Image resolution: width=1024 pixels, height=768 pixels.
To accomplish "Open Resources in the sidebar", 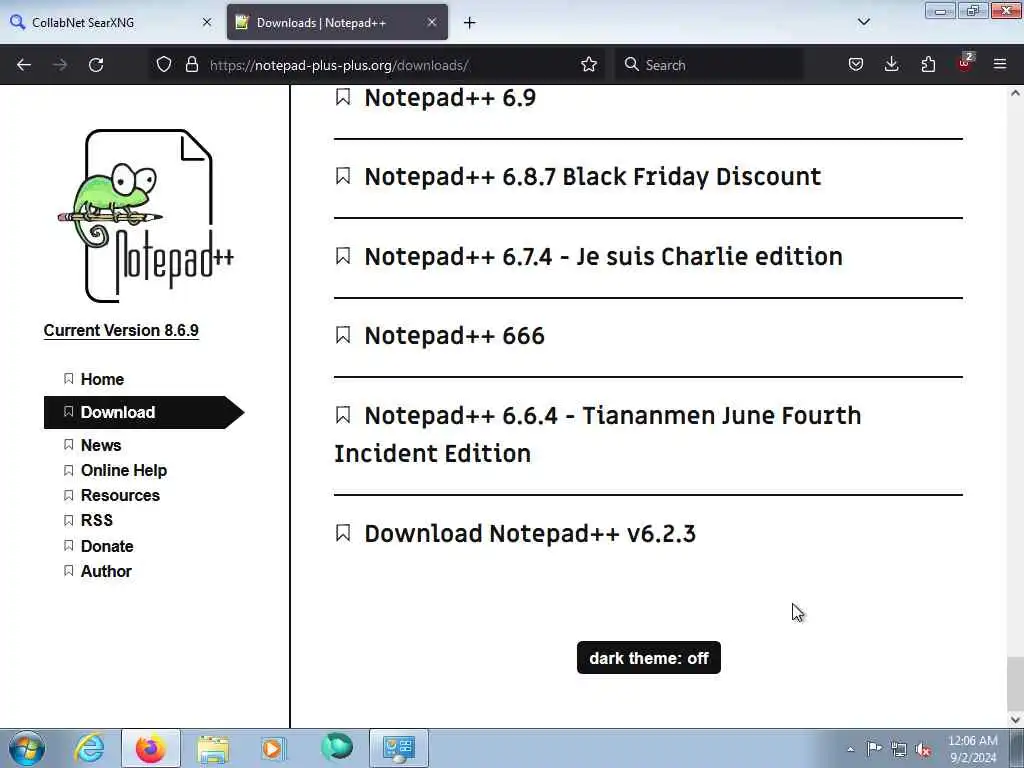I will 120,495.
